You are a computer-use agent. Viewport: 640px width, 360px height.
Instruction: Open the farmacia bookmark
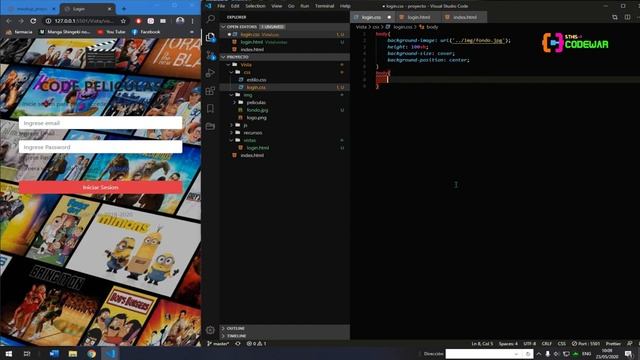click(19, 32)
